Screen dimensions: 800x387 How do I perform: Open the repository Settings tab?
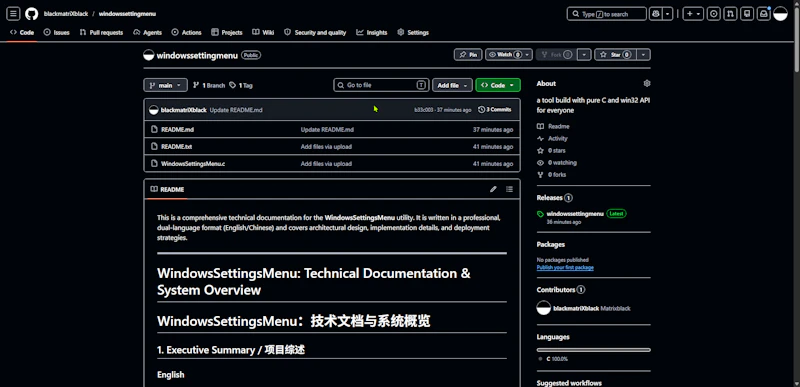pos(413,32)
